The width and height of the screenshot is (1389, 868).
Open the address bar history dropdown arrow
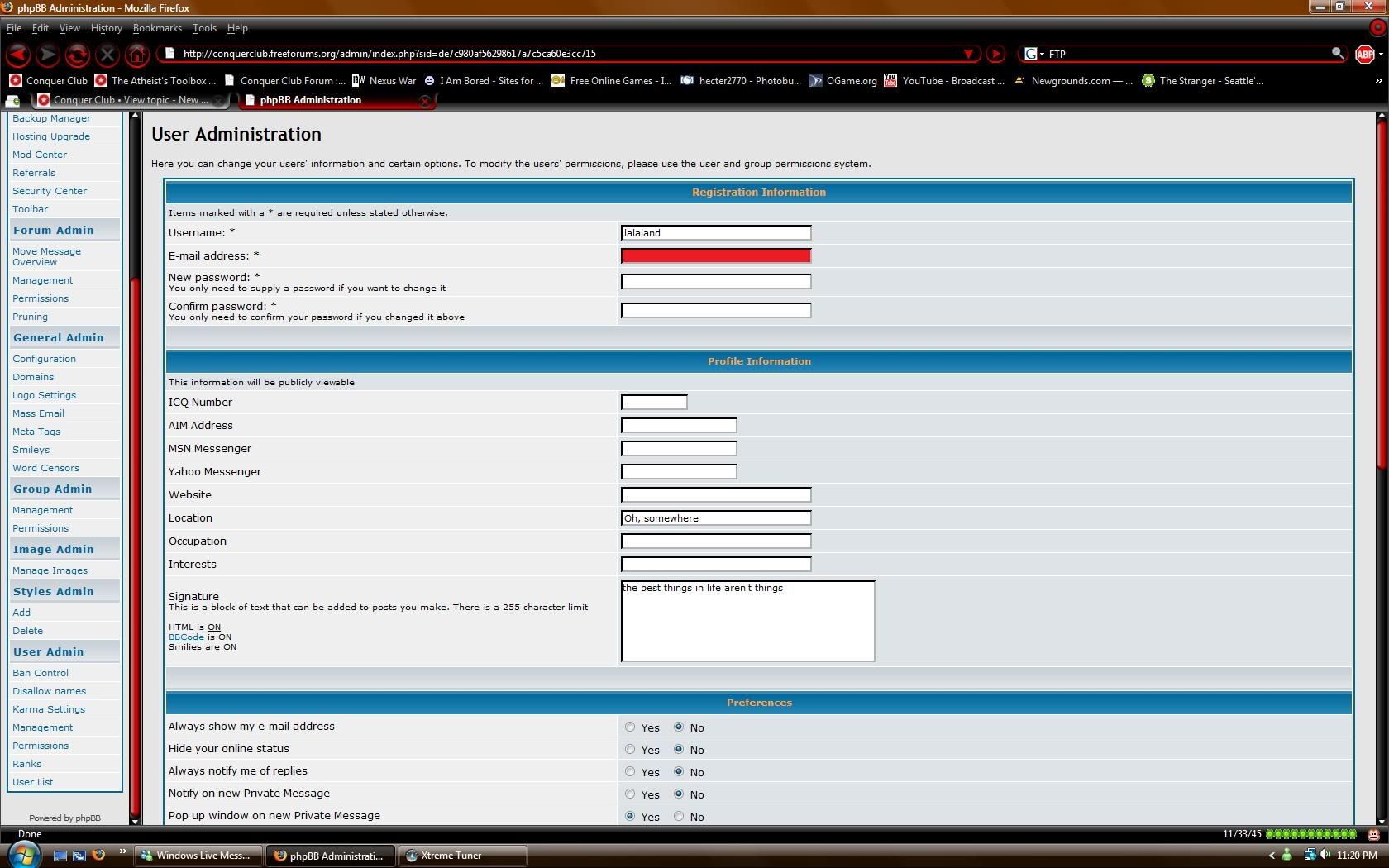968,54
